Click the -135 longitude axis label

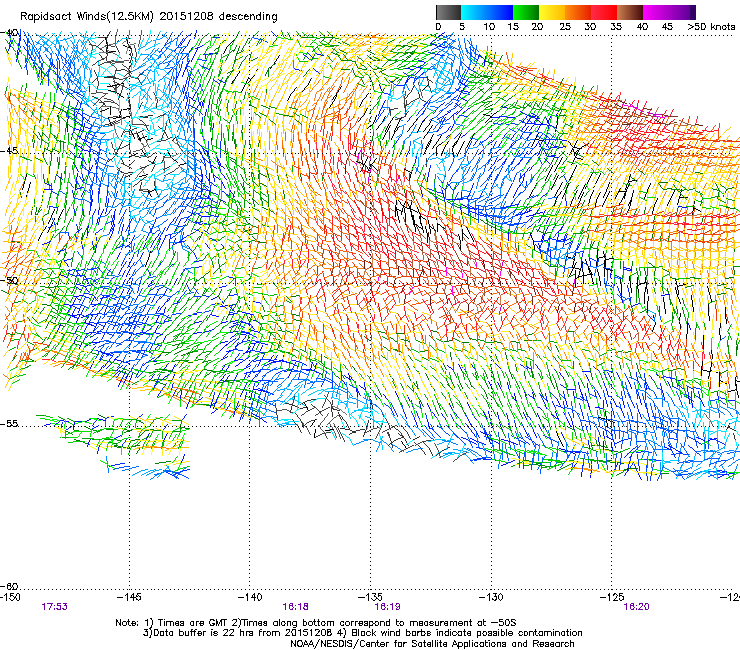pyautogui.click(x=370, y=597)
